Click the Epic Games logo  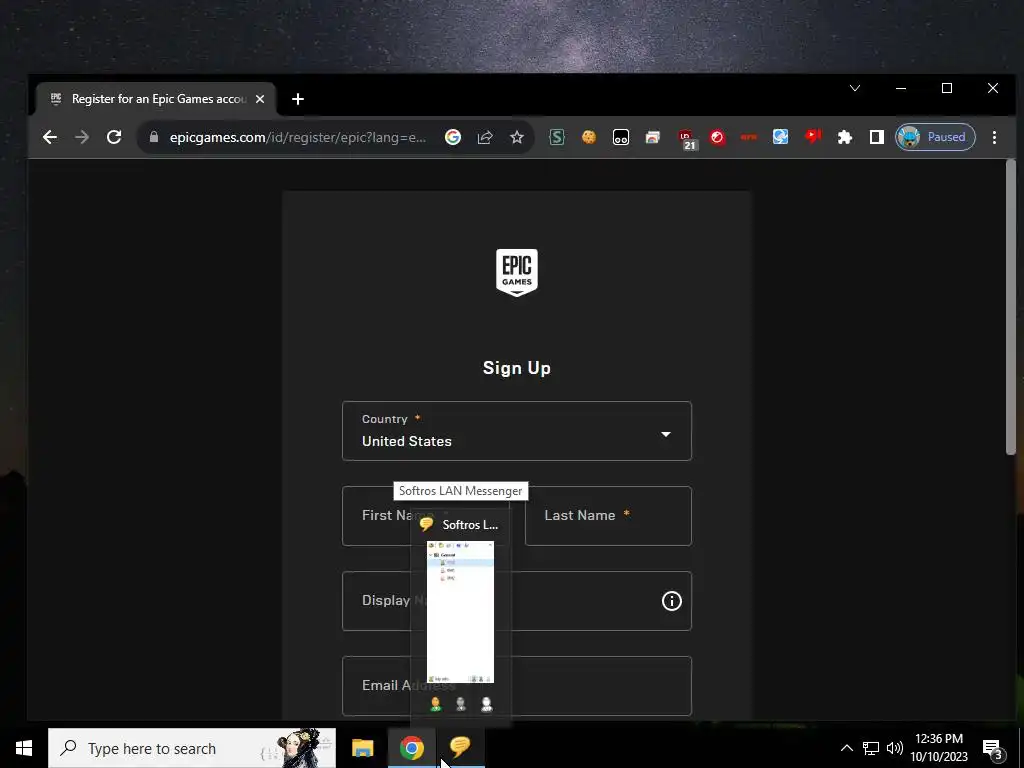517,272
